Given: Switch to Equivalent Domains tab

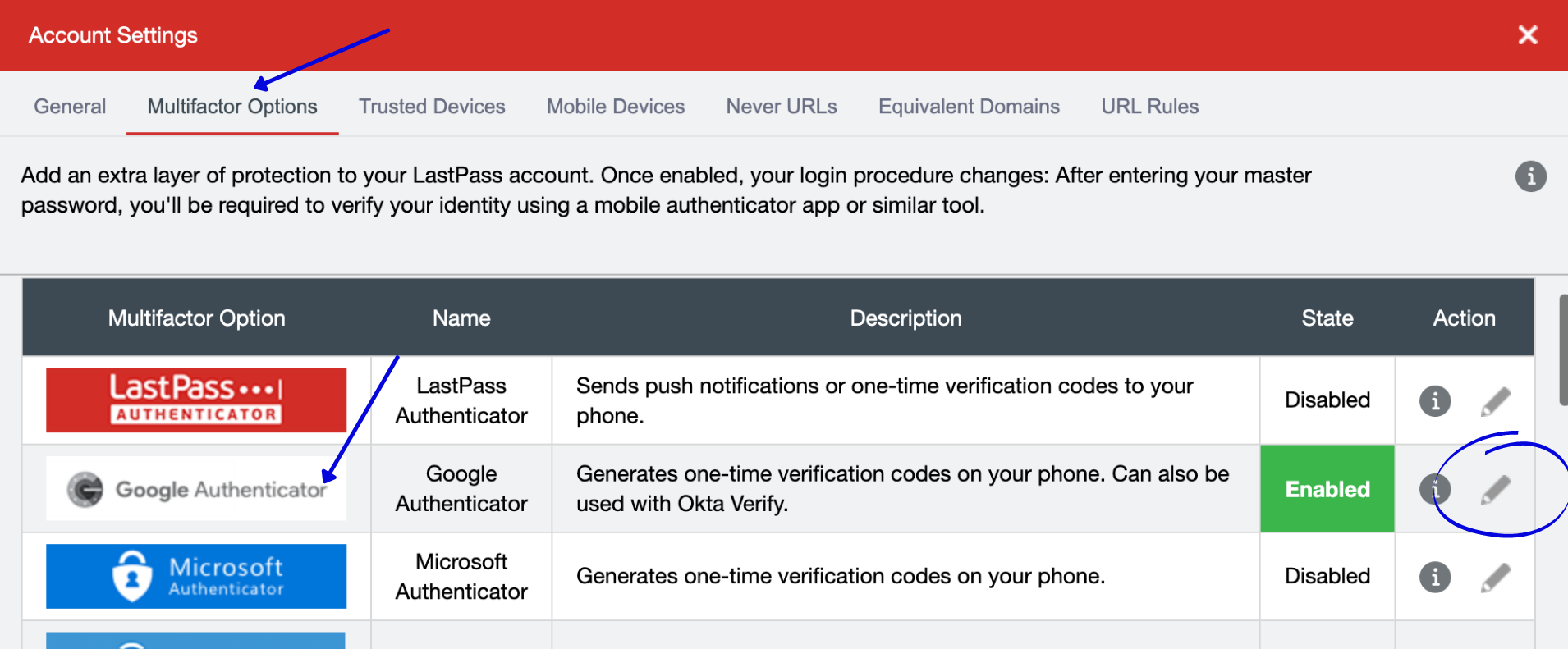Looking at the screenshot, I should coord(969,107).
